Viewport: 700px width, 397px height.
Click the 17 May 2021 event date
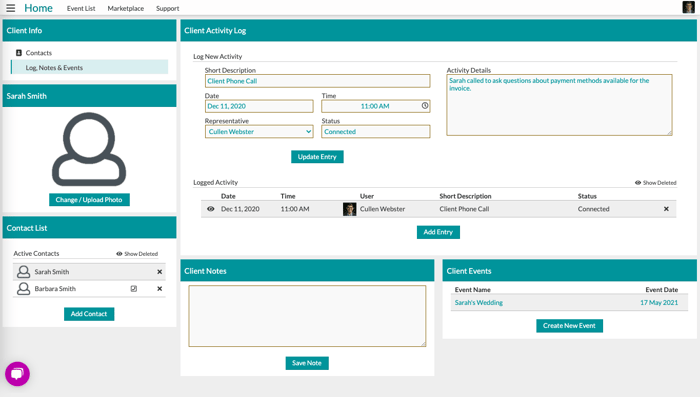pyautogui.click(x=659, y=302)
